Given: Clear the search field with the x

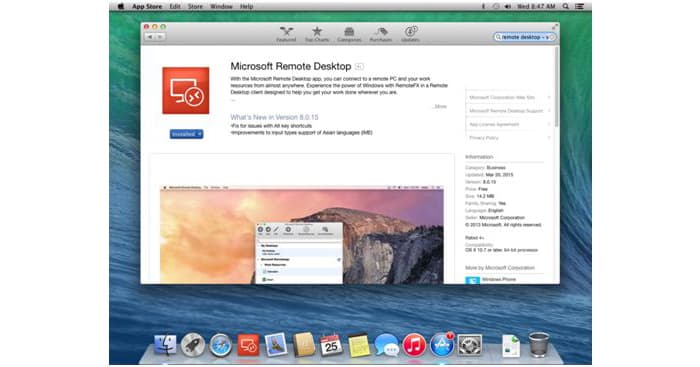Looking at the screenshot, I should (x=552, y=37).
